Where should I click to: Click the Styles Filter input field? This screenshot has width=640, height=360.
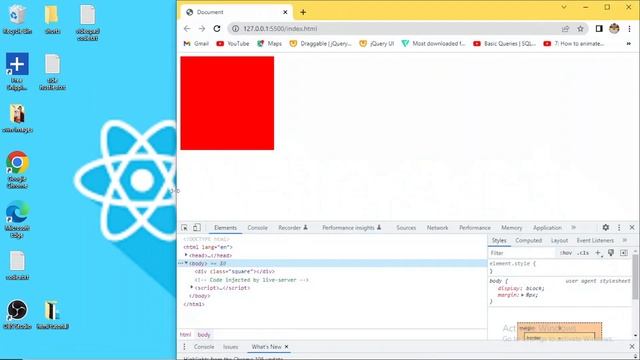[x=522, y=253]
